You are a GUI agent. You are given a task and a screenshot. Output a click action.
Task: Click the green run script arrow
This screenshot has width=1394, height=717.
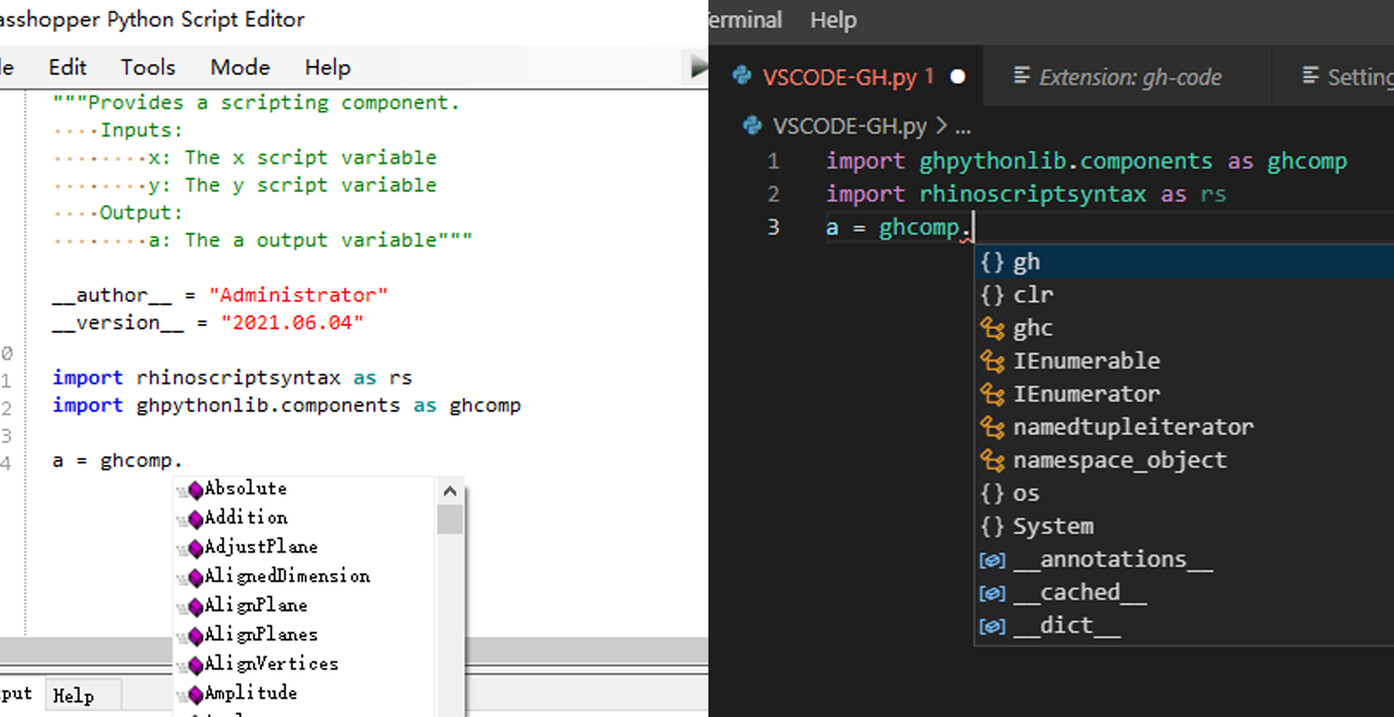pos(698,64)
